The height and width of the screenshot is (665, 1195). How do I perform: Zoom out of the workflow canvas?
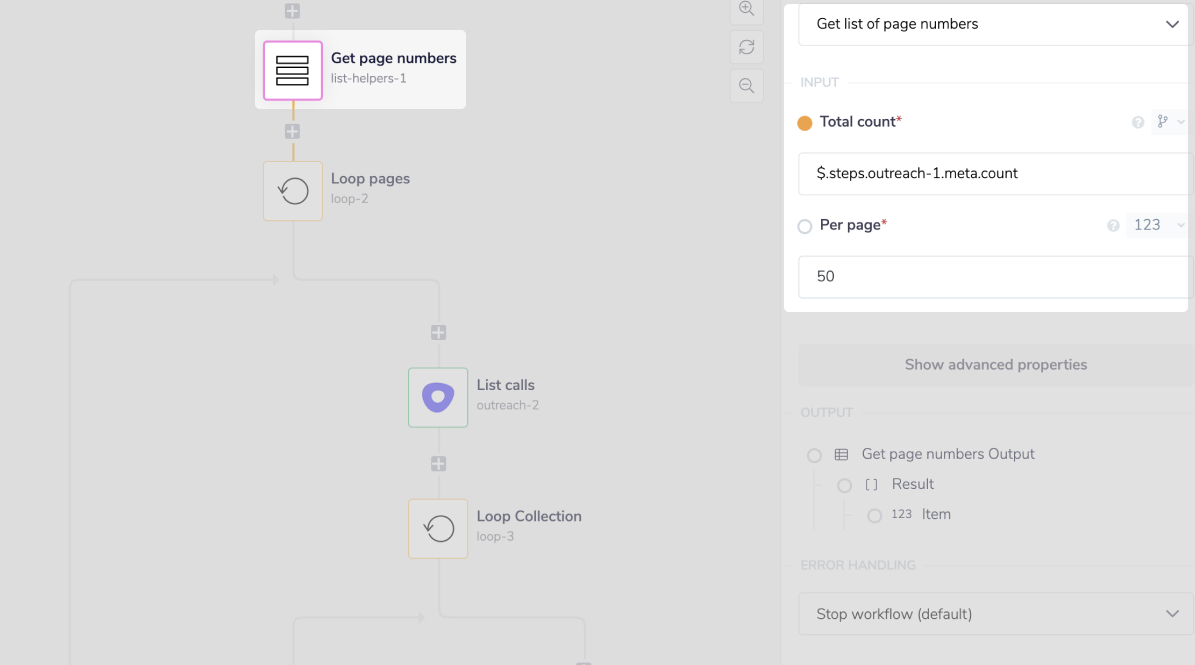pos(746,86)
